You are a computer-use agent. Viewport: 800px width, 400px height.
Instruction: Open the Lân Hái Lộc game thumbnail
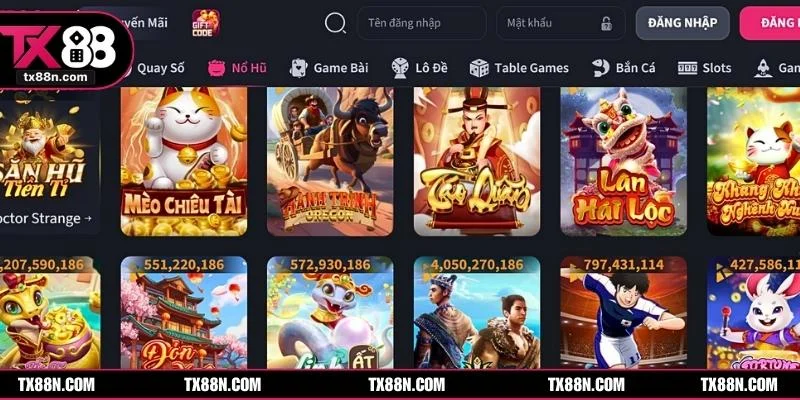pos(623,161)
